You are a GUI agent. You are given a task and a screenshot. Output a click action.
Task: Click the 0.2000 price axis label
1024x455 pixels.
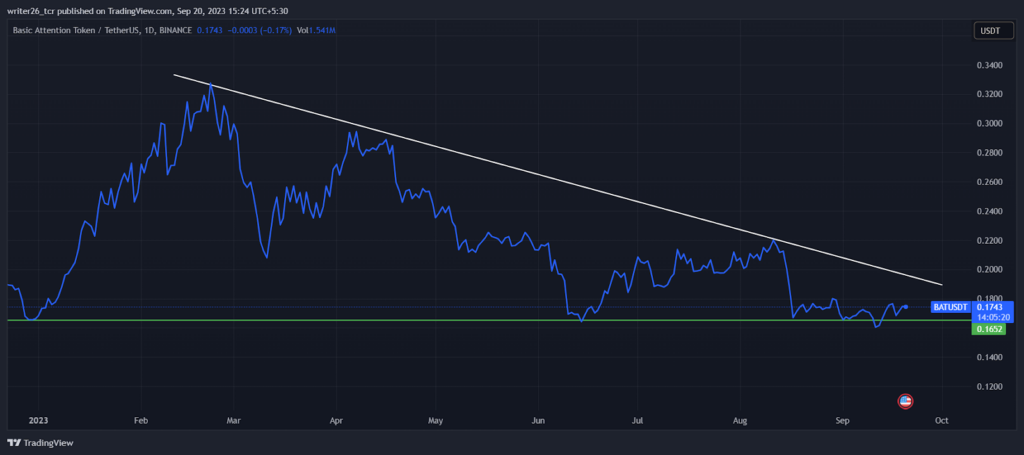click(x=987, y=270)
